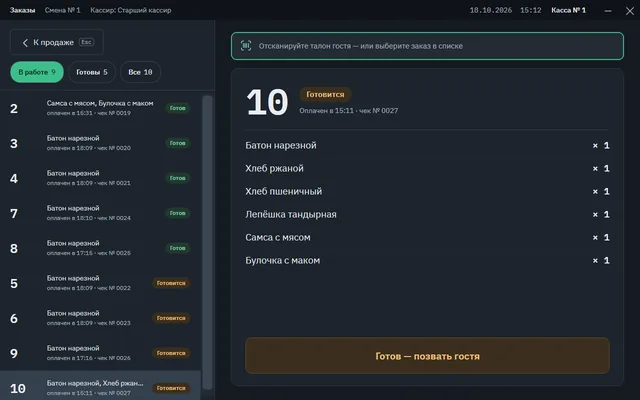Open order 4 with чек № 0021
640x400 pixels.
tap(100, 178)
